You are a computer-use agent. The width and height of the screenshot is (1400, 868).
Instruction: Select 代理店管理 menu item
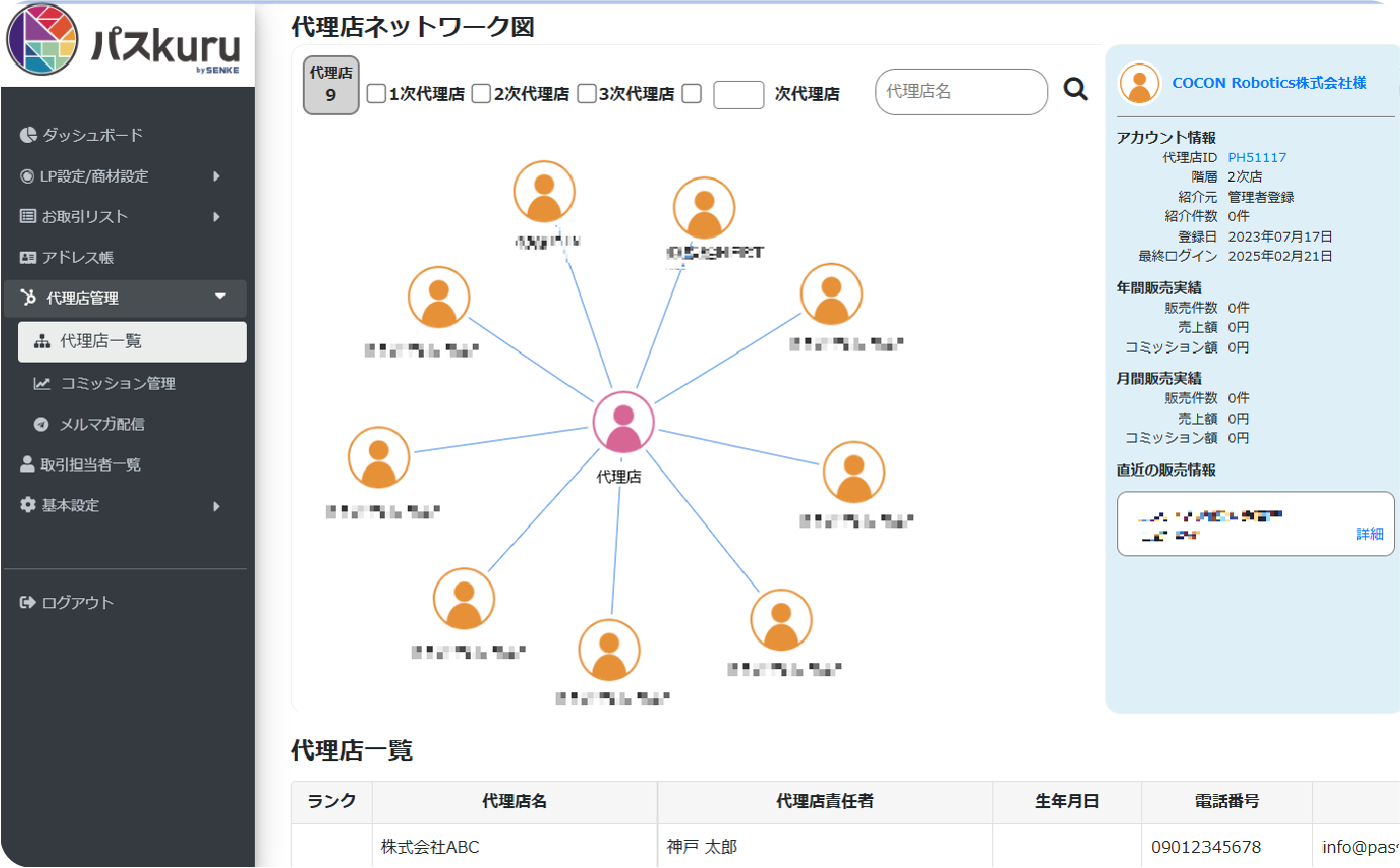click(125, 298)
